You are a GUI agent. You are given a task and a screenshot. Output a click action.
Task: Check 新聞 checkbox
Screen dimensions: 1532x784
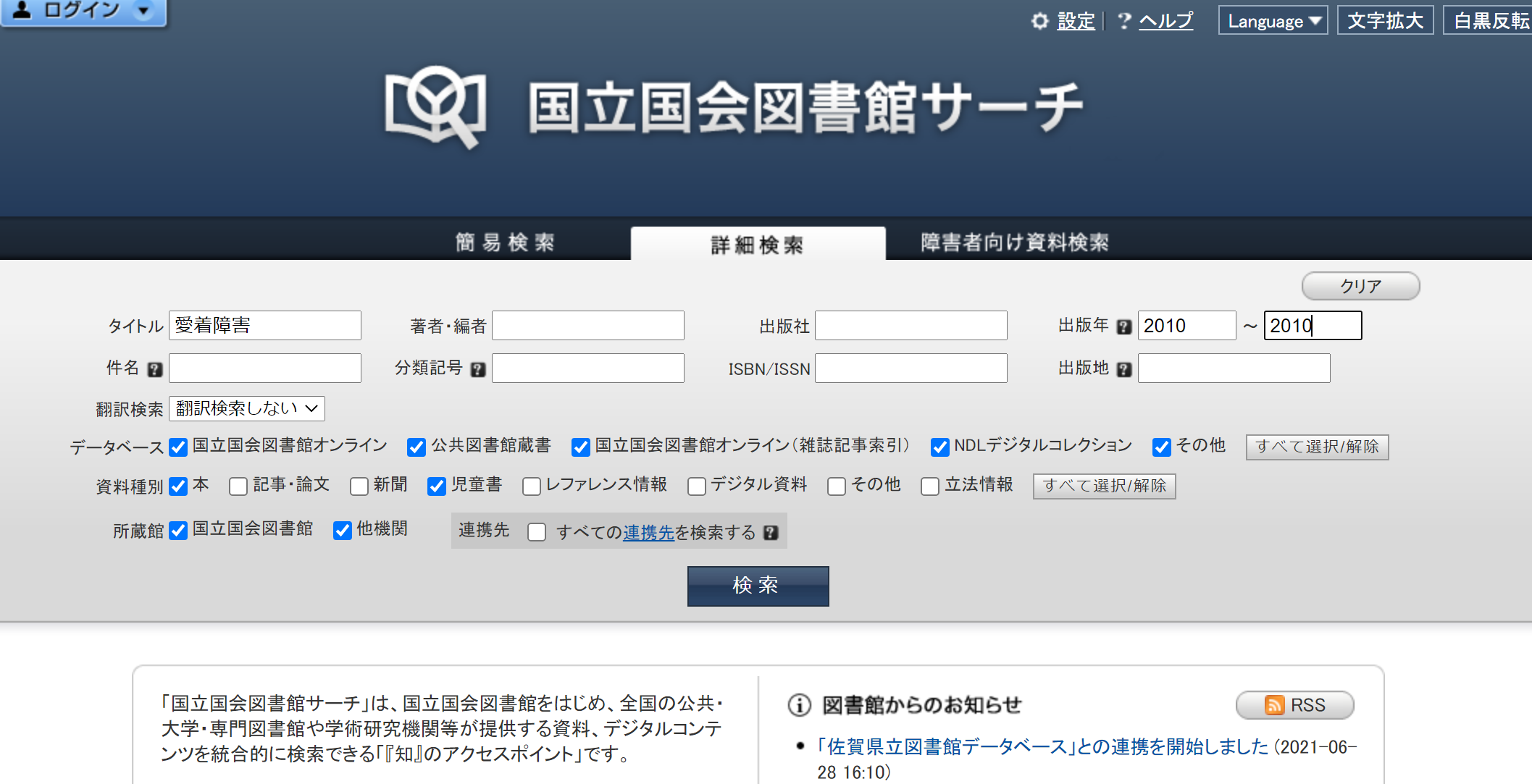click(359, 486)
